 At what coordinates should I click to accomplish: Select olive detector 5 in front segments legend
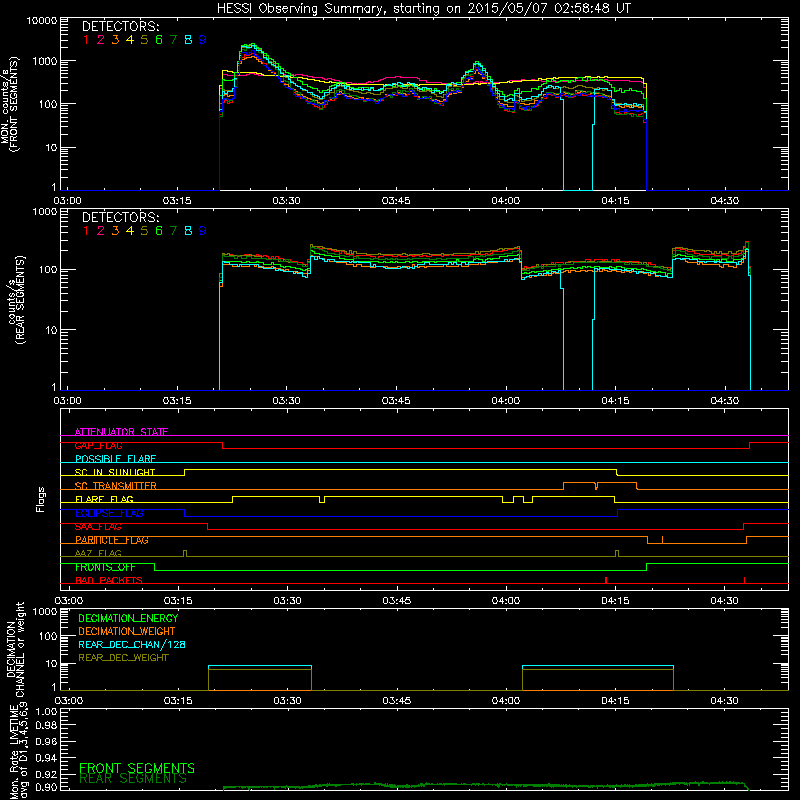pos(144,40)
